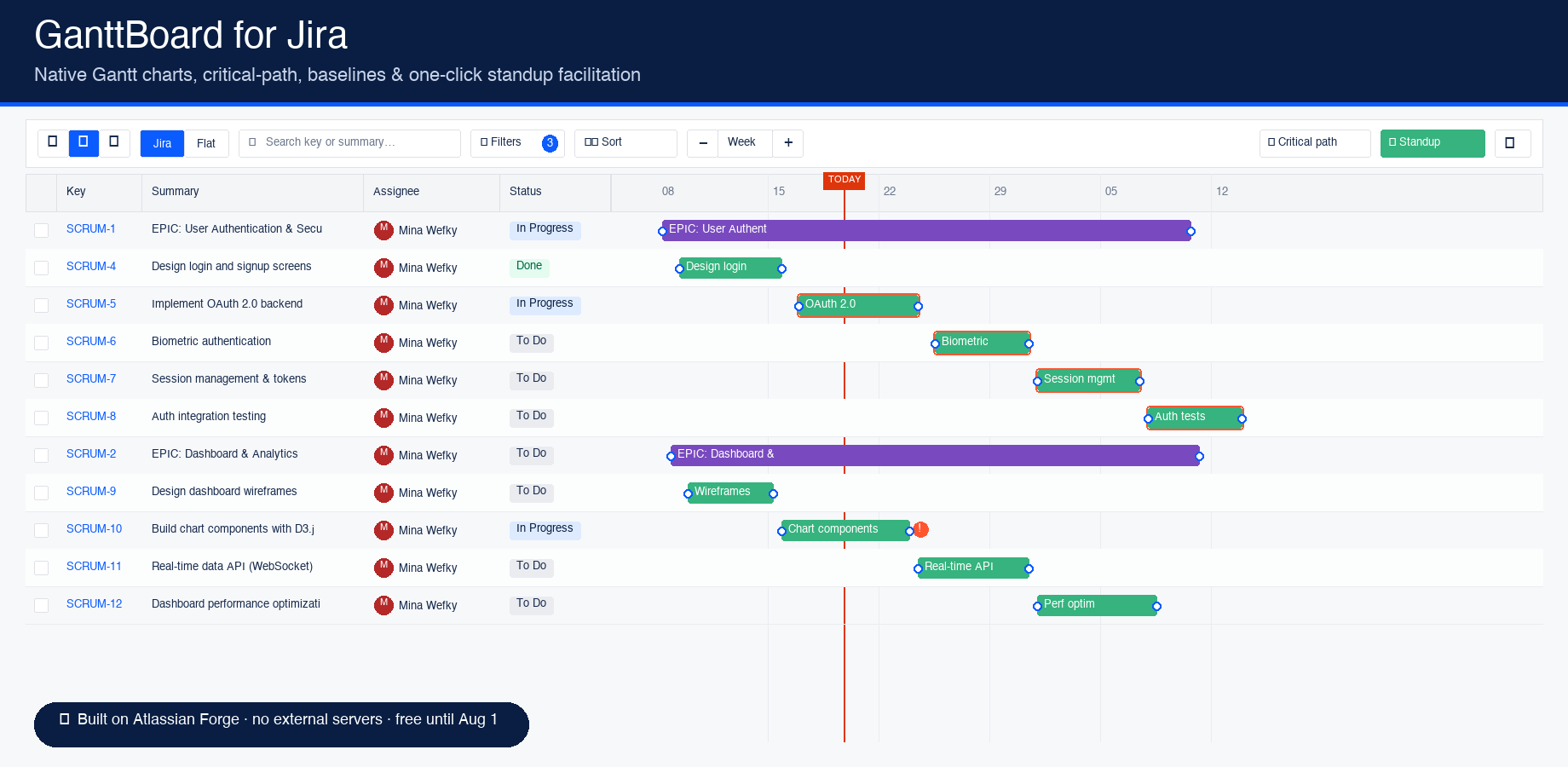Open the SCRUM-11 issue link
This screenshot has height=767, width=1568.
(x=94, y=566)
